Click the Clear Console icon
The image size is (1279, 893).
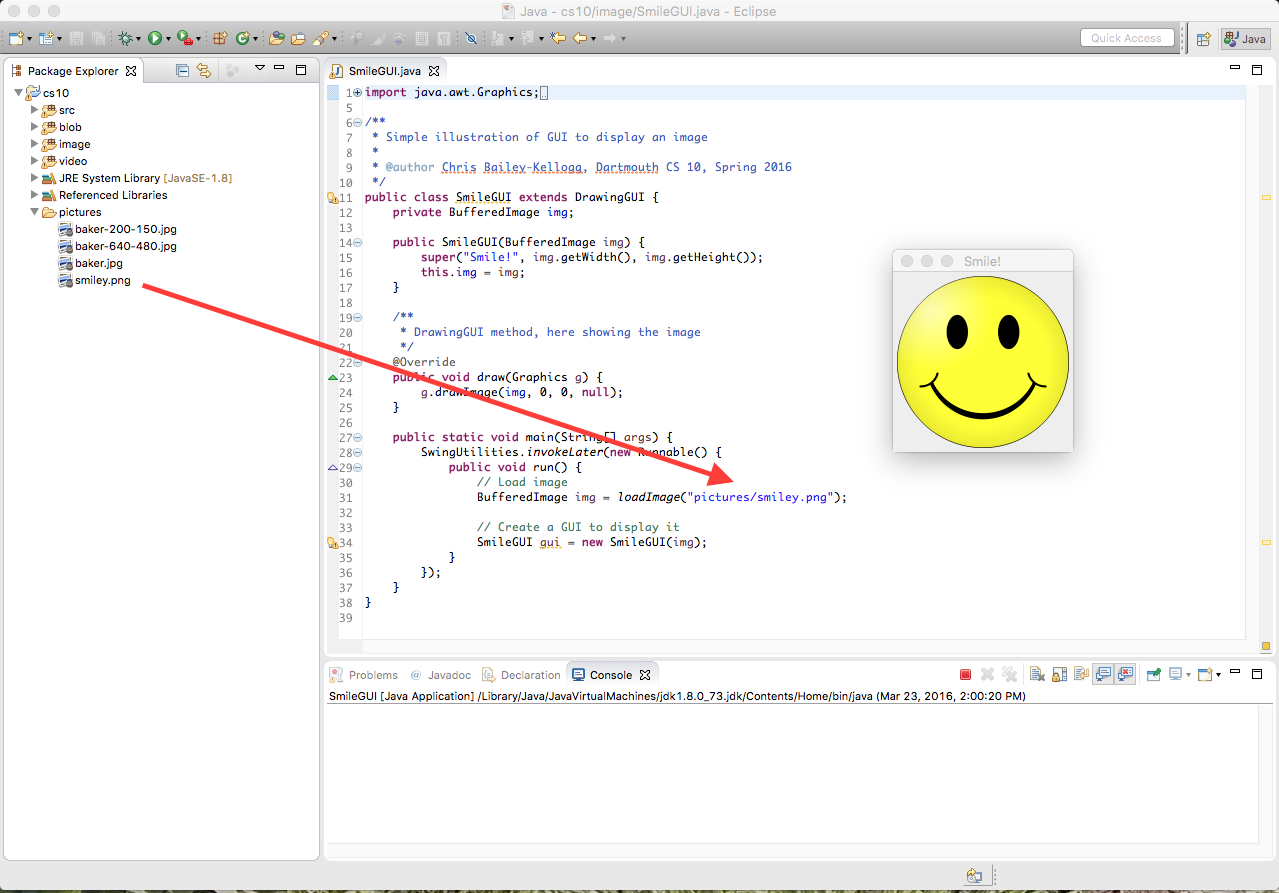(1037, 675)
